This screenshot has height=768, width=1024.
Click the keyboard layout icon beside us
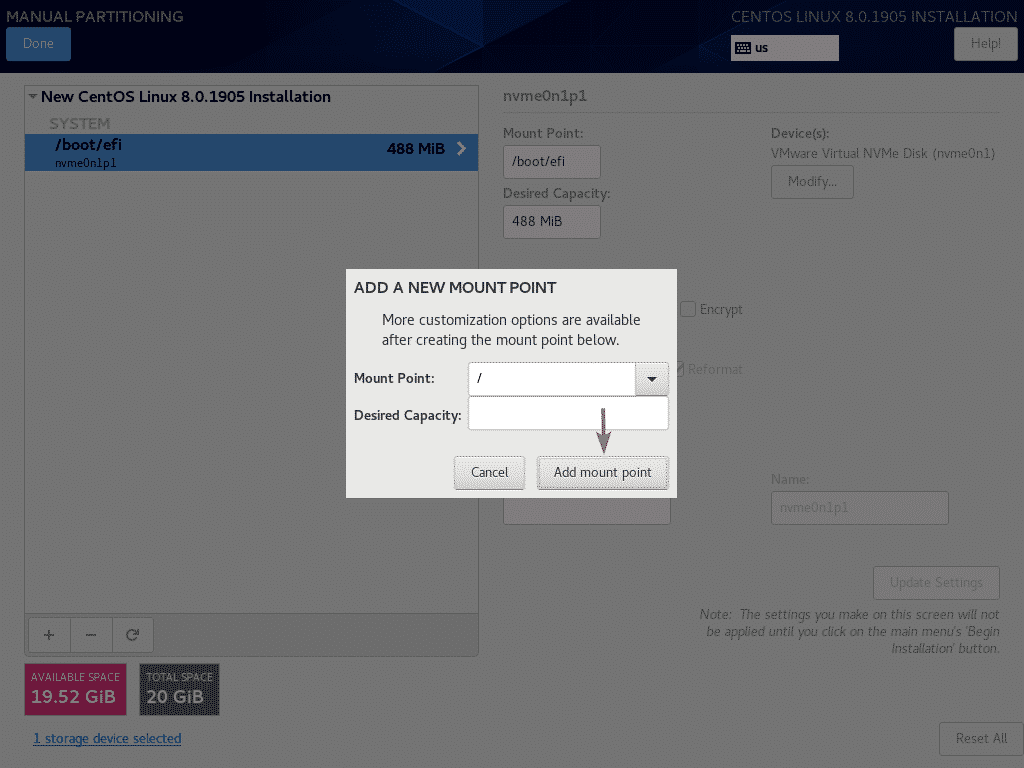[743, 48]
